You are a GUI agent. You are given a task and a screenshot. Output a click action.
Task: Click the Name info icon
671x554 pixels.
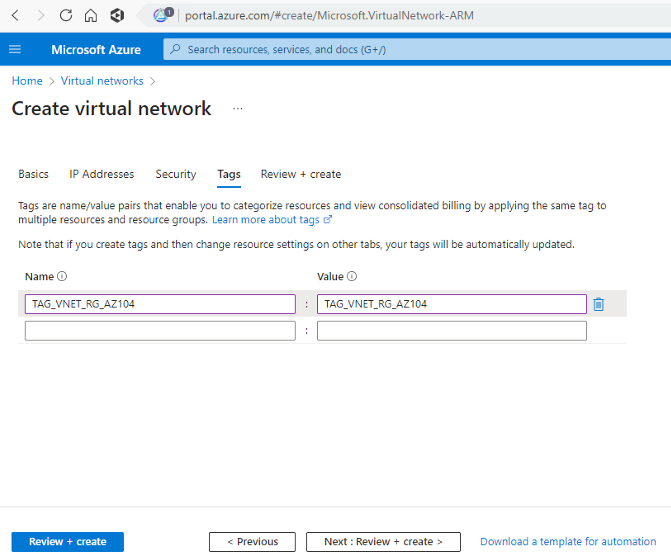pos(62,276)
